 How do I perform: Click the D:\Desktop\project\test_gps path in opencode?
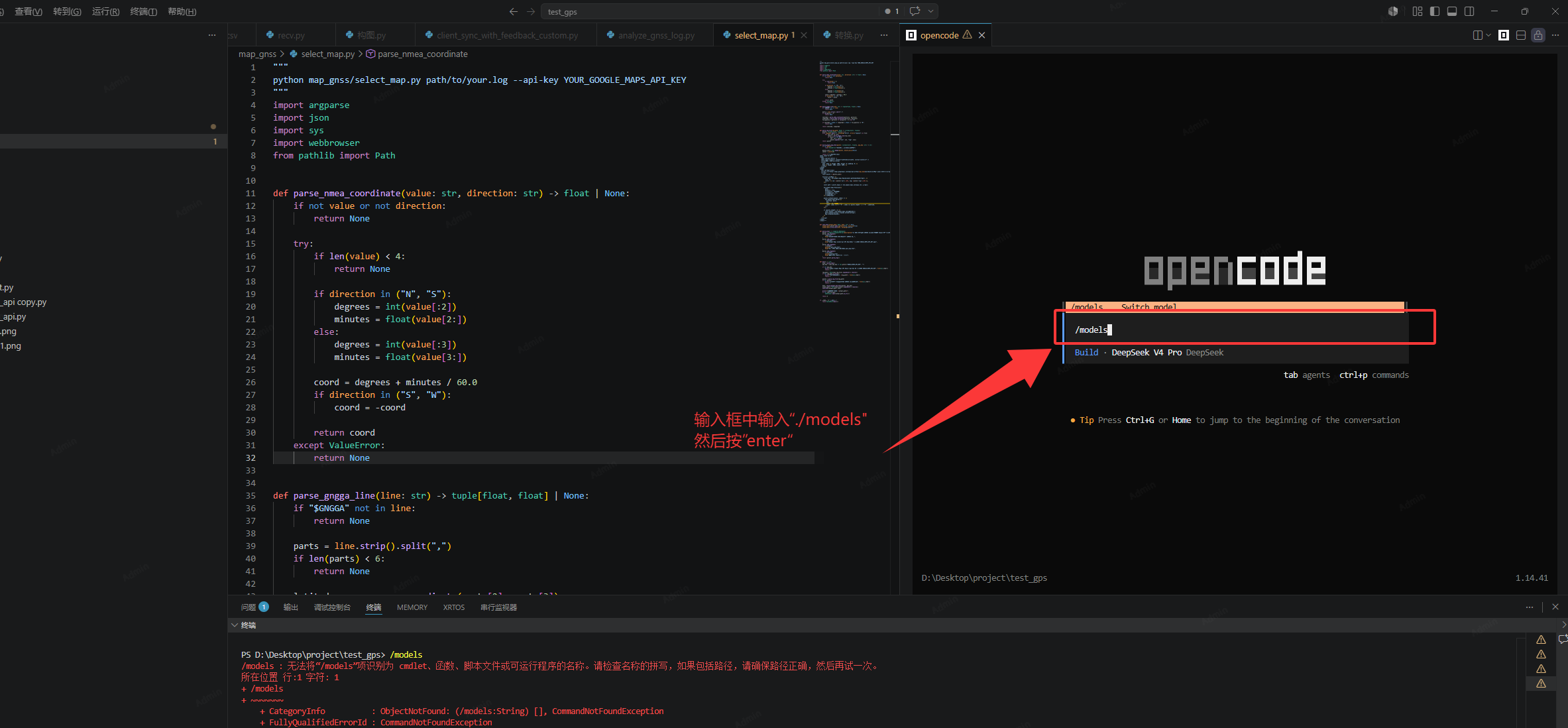pyautogui.click(x=984, y=577)
